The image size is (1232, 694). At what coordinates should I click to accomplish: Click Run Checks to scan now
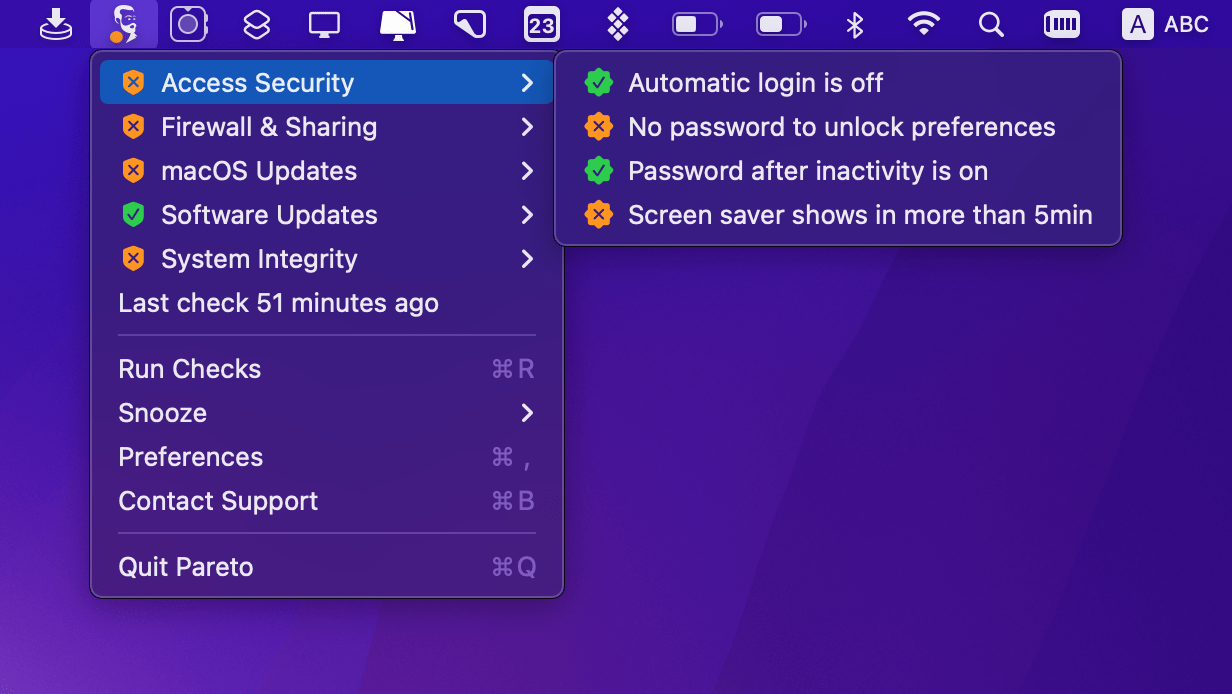189,369
